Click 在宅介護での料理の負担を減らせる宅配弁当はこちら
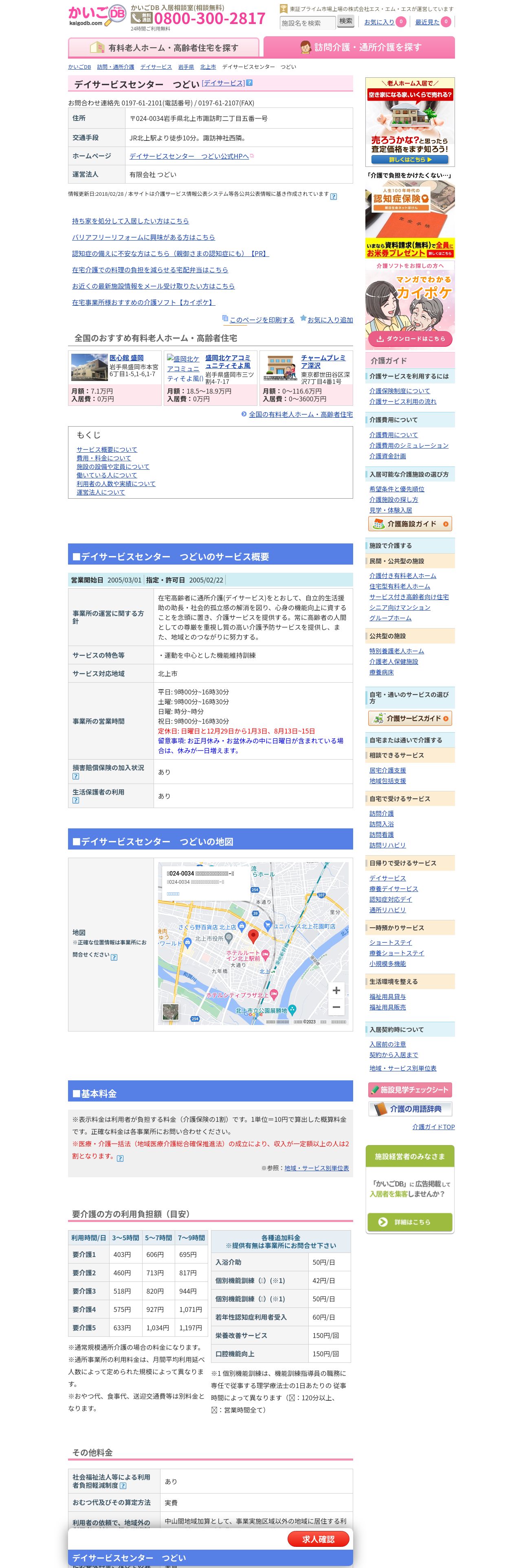The width and height of the screenshot is (523, 1568). [150, 269]
